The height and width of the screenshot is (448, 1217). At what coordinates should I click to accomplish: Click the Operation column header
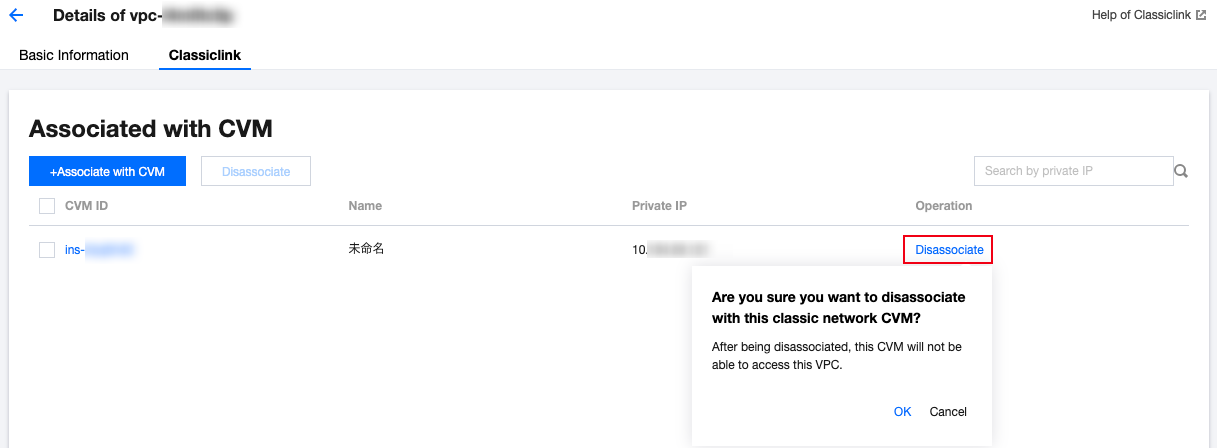click(943, 206)
